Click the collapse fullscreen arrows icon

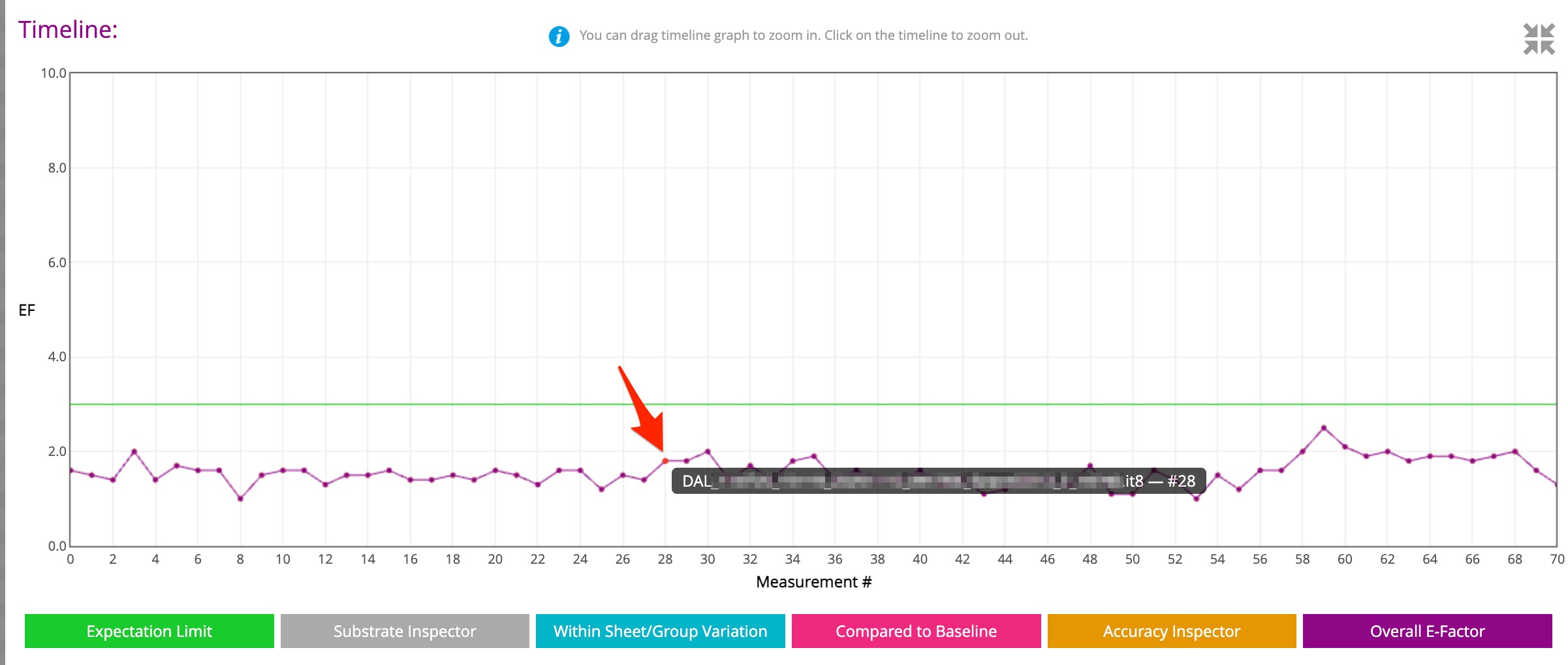tap(1539, 39)
